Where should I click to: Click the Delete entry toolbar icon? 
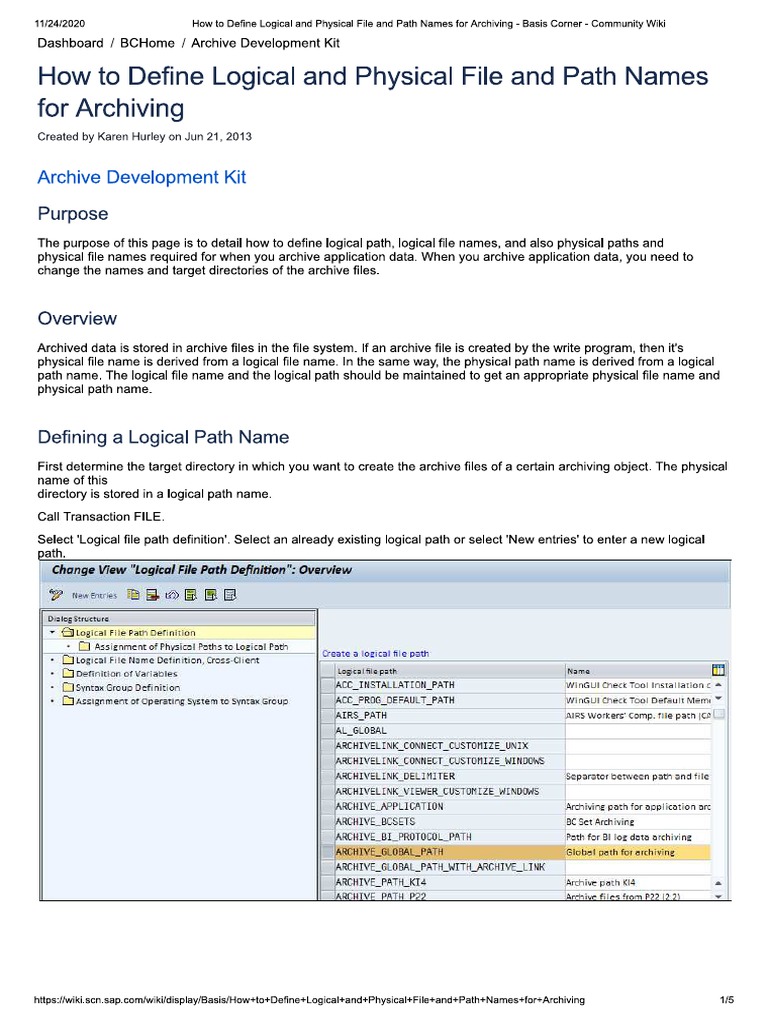click(x=152, y=595)
